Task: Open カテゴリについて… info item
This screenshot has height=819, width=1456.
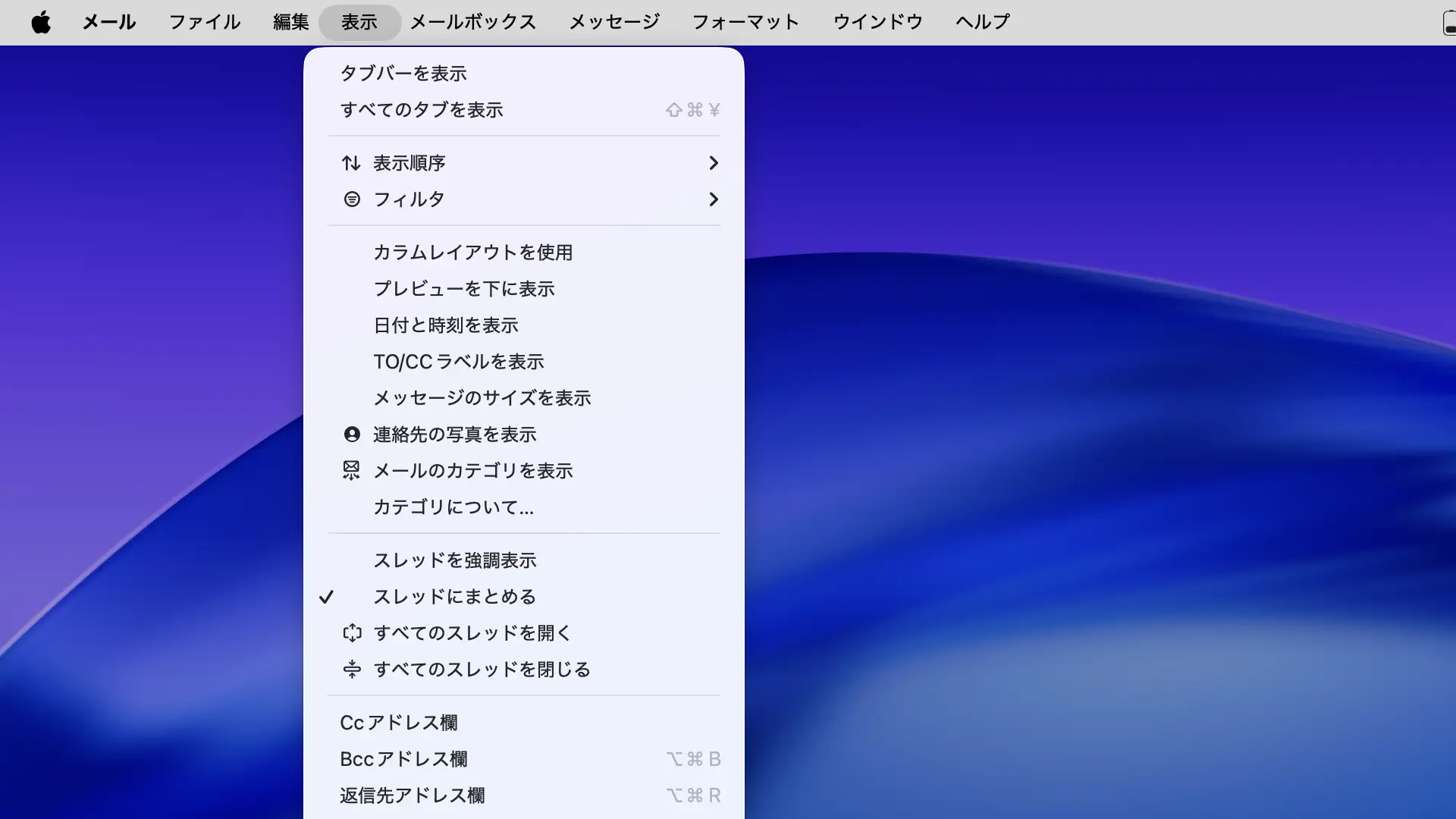Action: tap(453, 507)
